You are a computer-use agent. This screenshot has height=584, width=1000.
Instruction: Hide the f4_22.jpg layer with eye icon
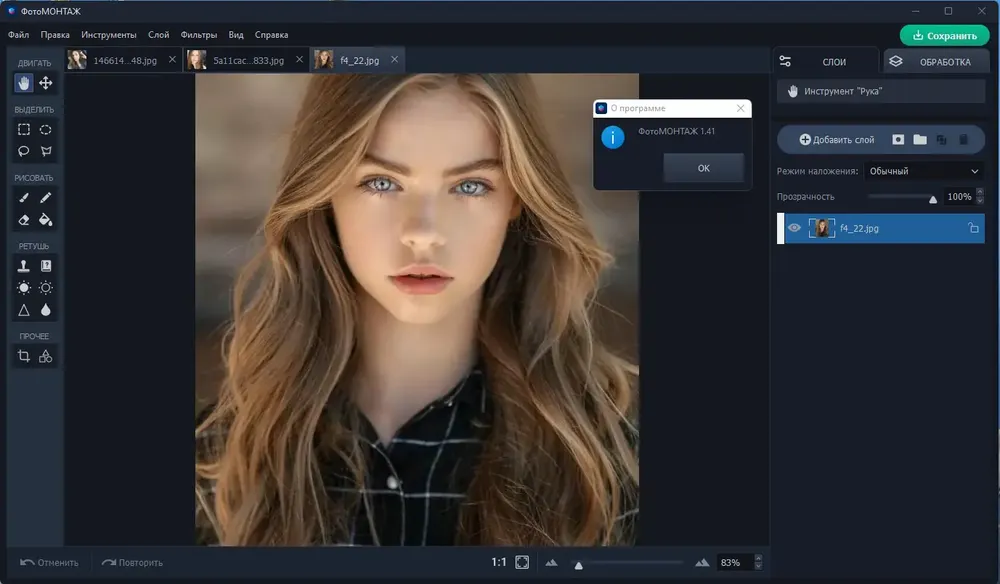(794, 228)
